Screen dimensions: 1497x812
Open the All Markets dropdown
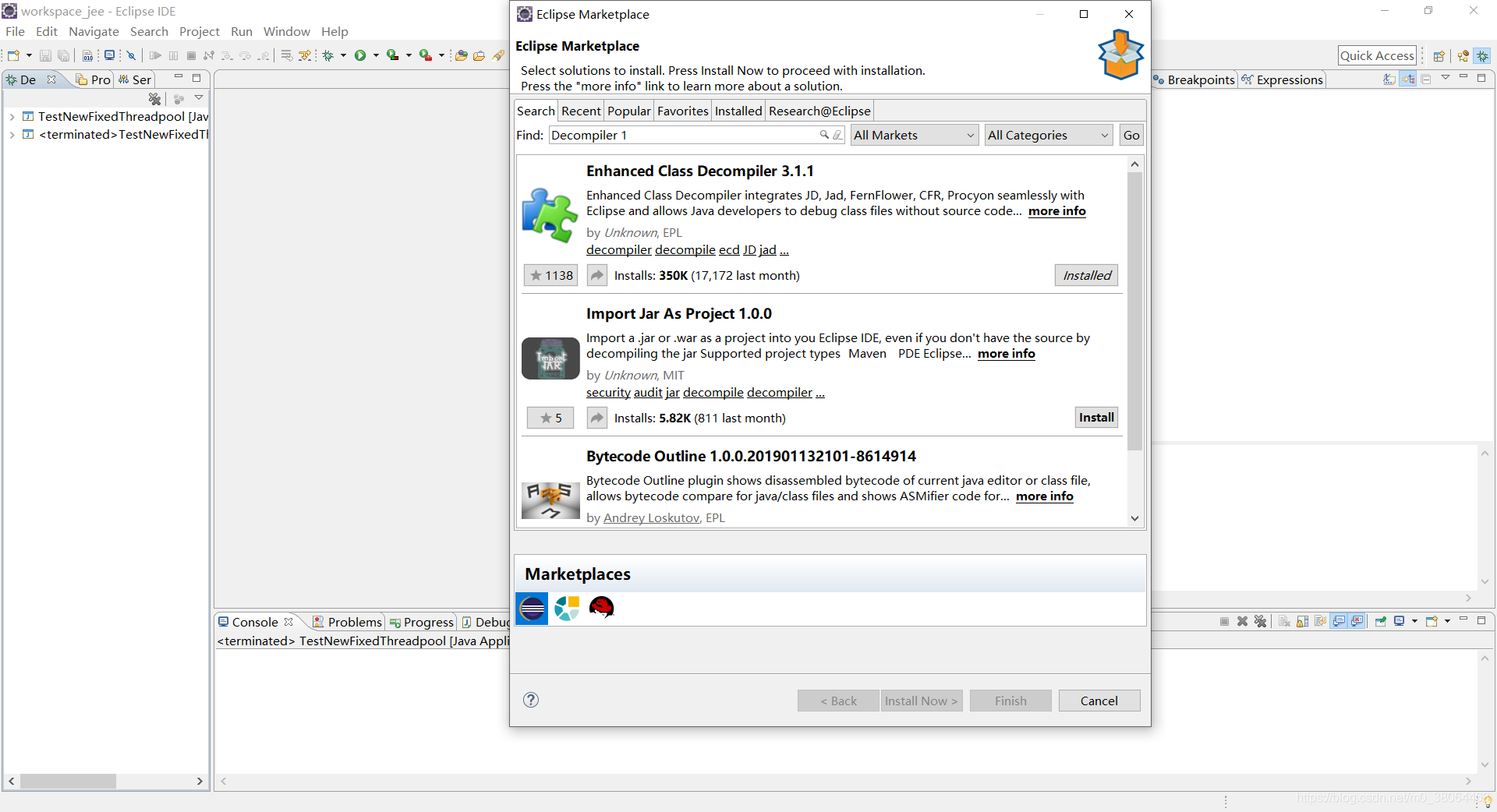tap(914, 135)
